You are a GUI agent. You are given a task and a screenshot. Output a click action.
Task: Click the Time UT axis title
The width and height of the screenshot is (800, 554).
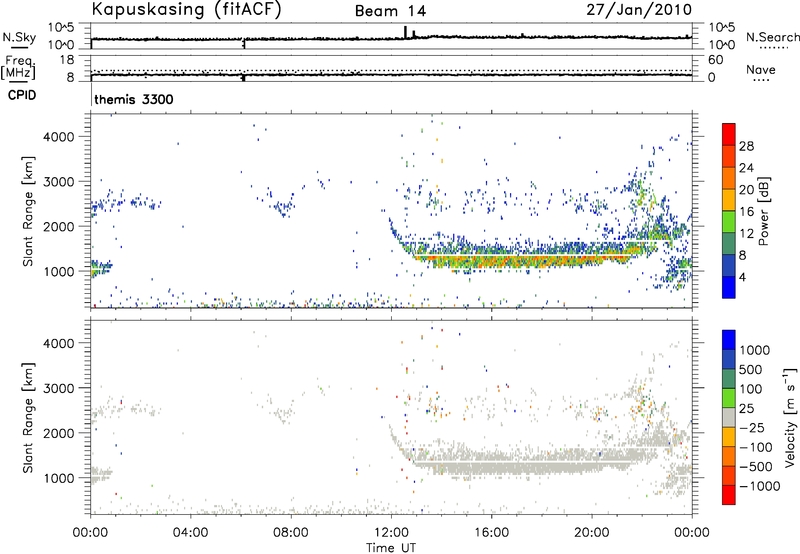tap(391, 548)
